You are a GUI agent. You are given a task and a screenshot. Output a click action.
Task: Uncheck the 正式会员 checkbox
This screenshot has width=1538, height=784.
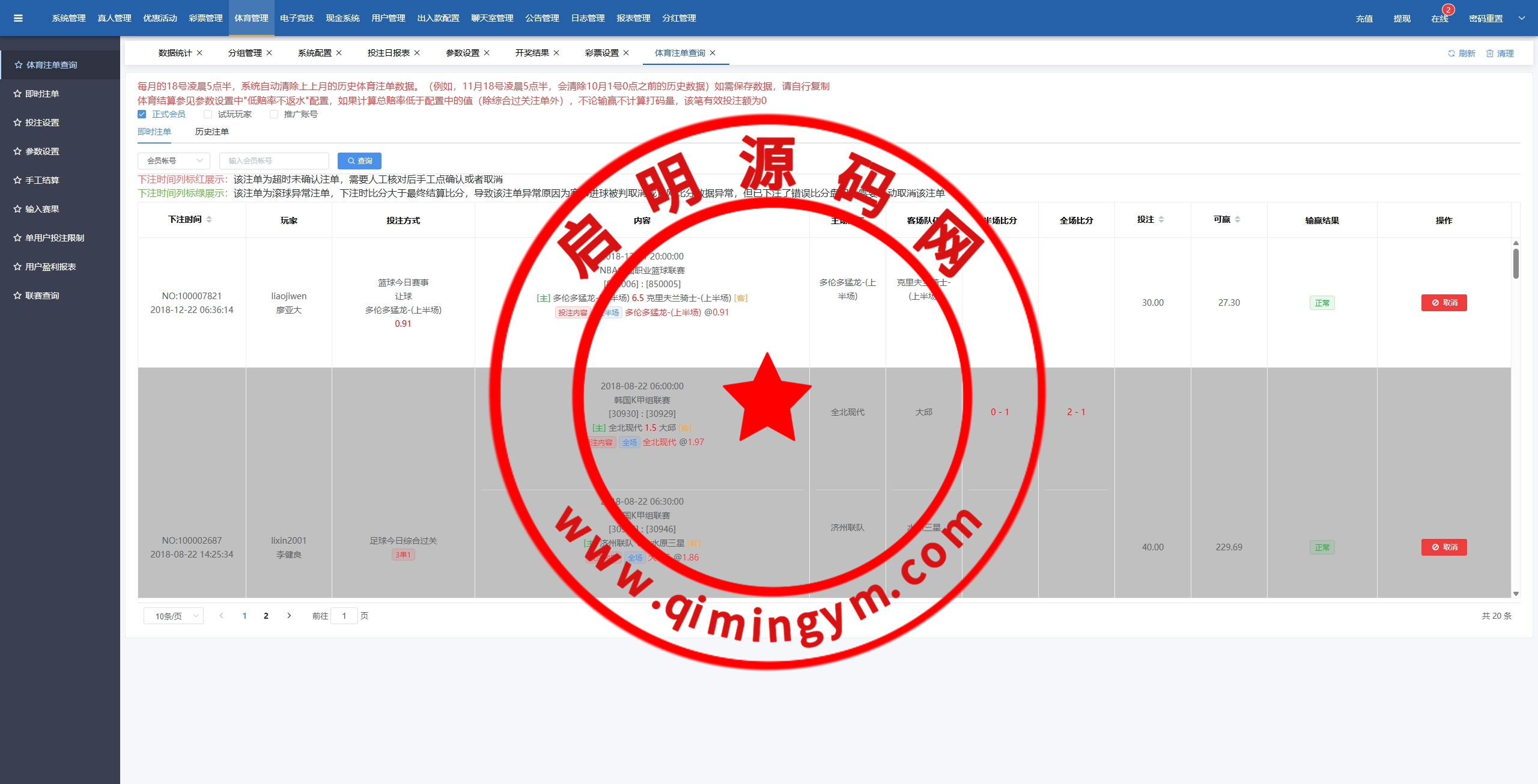click(142, 114)
